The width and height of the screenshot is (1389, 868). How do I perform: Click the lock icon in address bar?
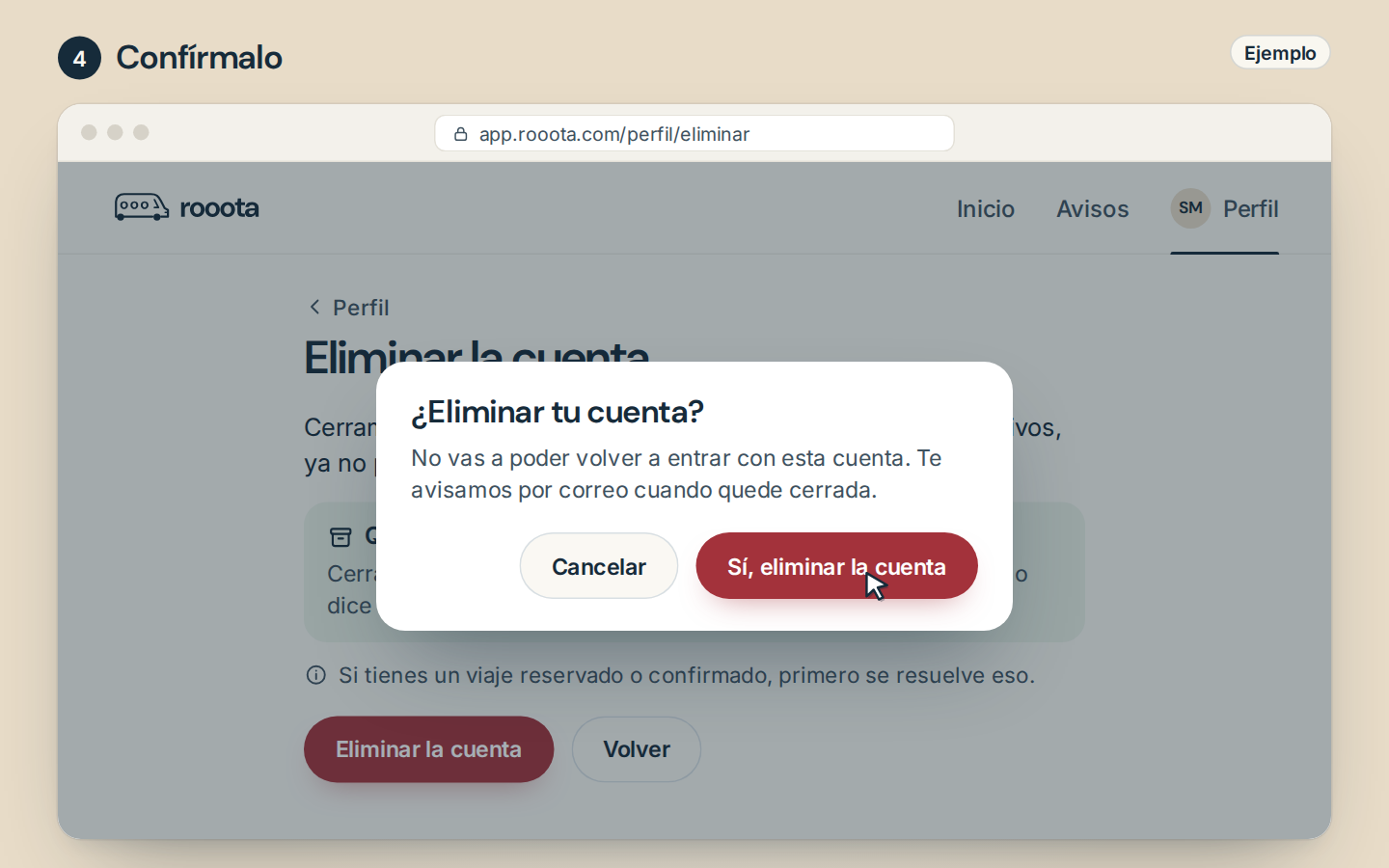click(x=461, y=134)
